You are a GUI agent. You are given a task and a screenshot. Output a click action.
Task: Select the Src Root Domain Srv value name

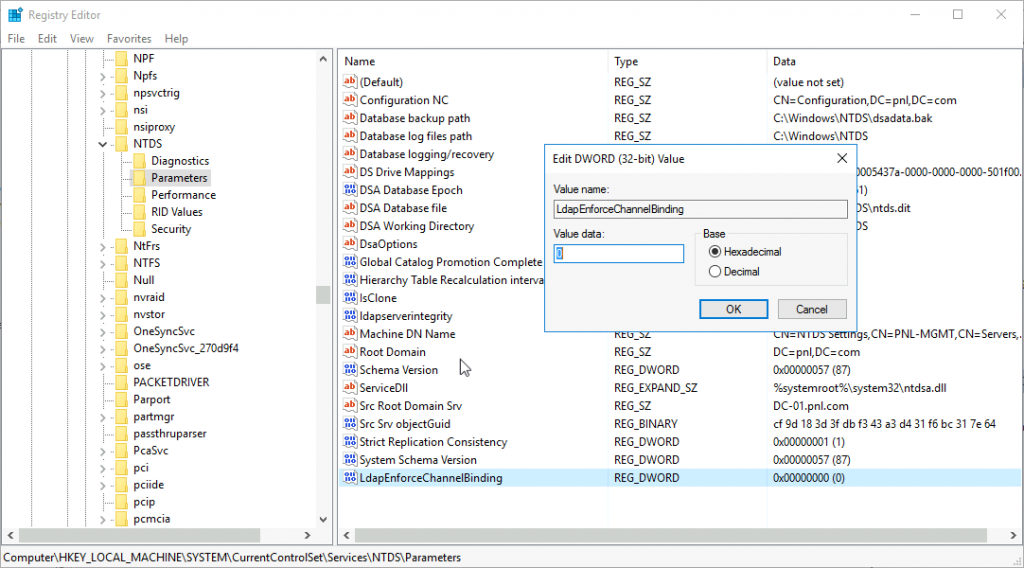[411, 406]
